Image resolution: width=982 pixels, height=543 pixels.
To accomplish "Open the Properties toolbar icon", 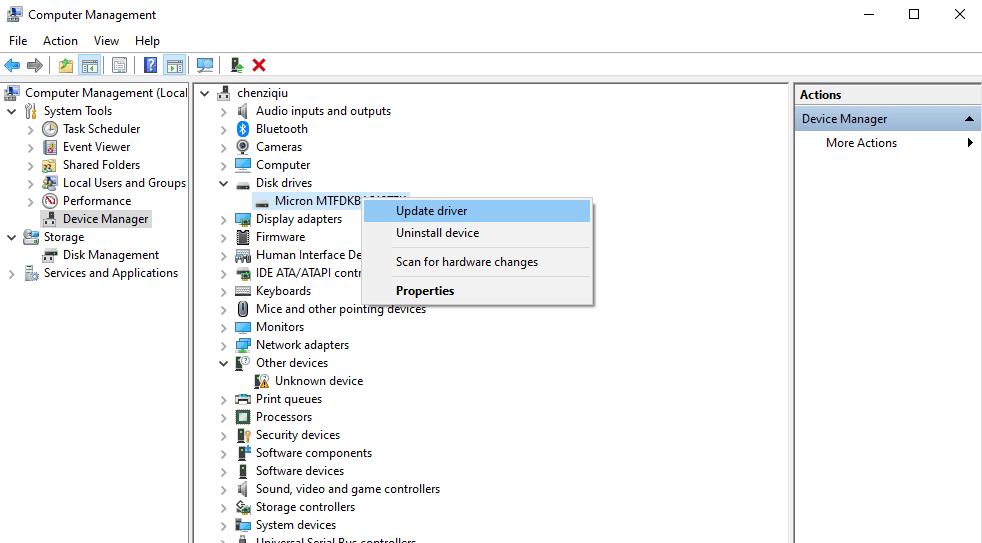I will point(119,66).
